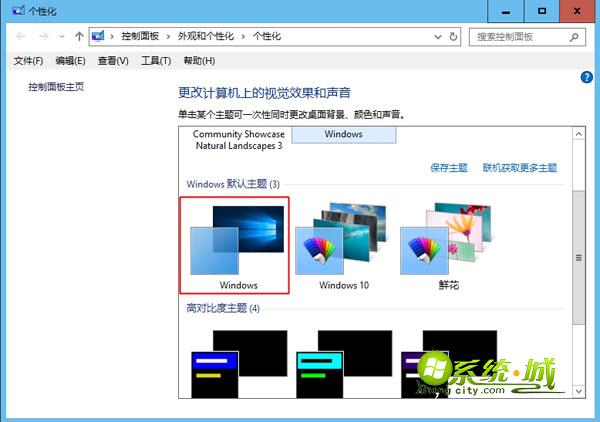Viewport: 600px width, 422px height.
Task: Open the 查看(V) menu
Action: point(113,60)
